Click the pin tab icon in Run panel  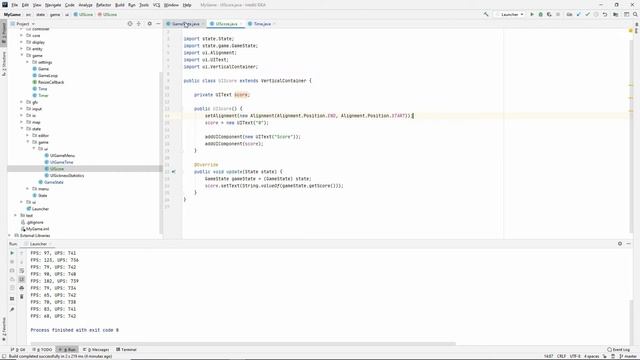[12, 309]
